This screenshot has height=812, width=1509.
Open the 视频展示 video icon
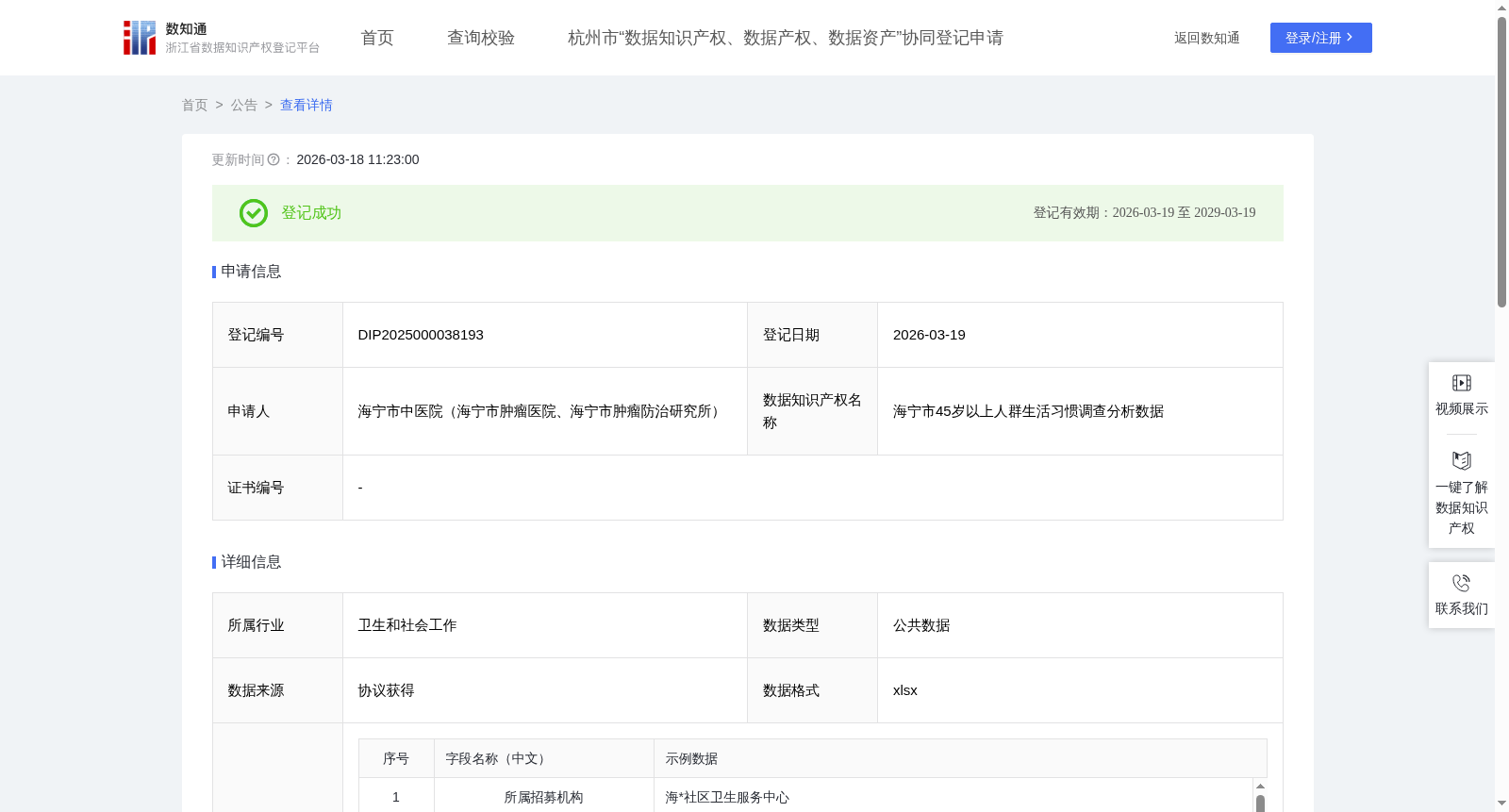click(x=1462, y=383)
